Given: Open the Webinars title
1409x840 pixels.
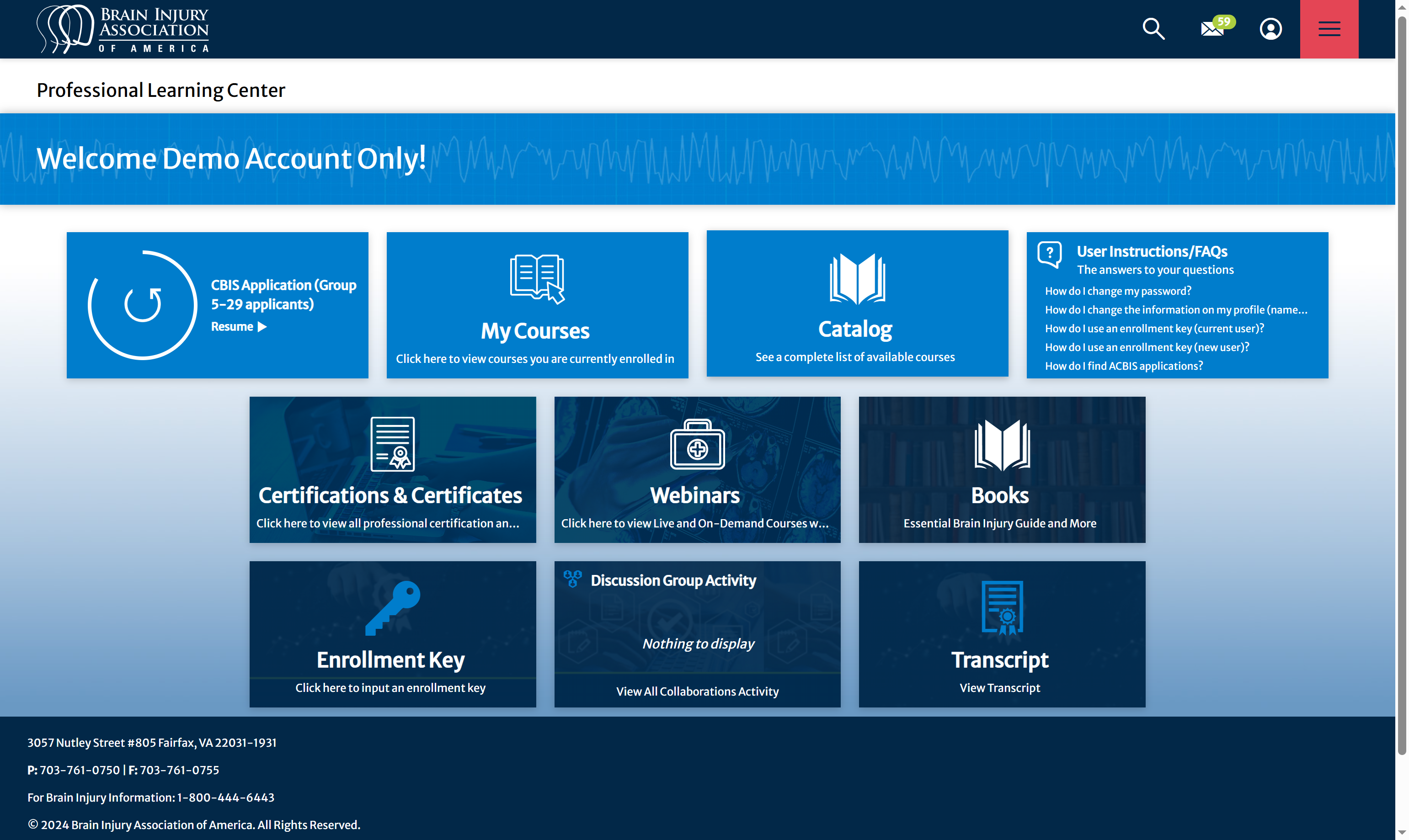Looking at the screenshot, I should 694,495.
